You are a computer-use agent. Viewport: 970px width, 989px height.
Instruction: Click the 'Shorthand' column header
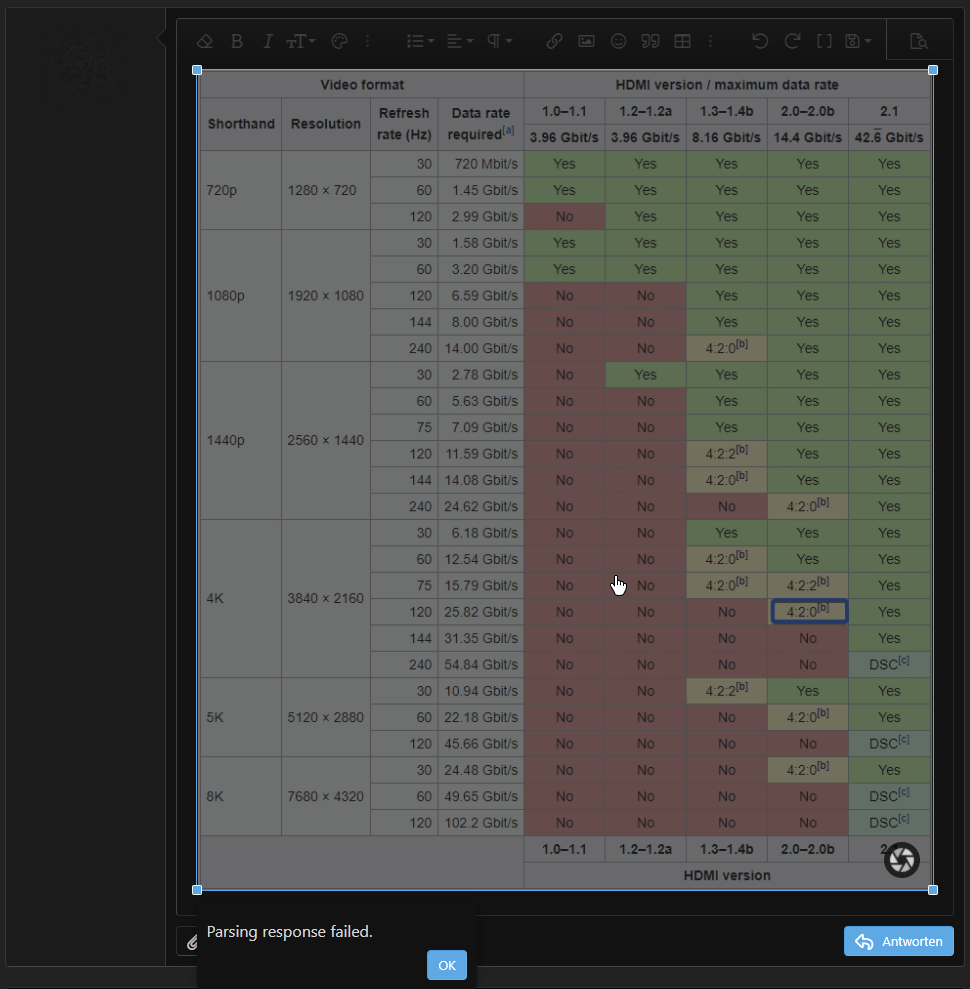241,124
